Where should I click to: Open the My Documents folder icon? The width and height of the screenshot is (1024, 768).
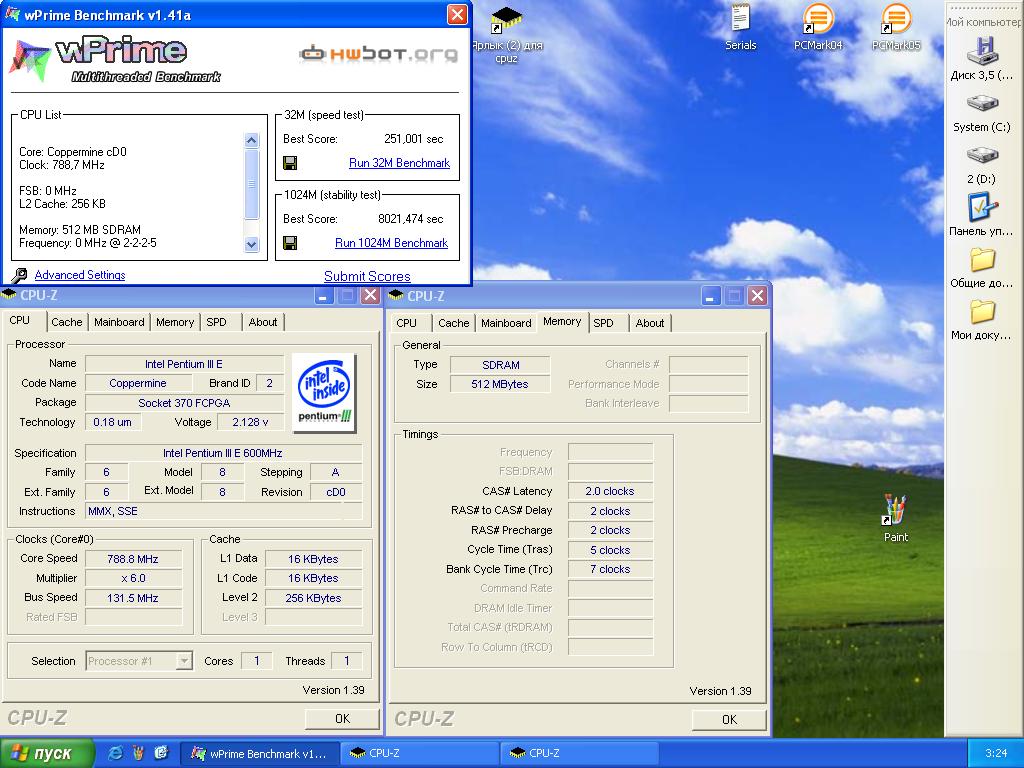982,312
